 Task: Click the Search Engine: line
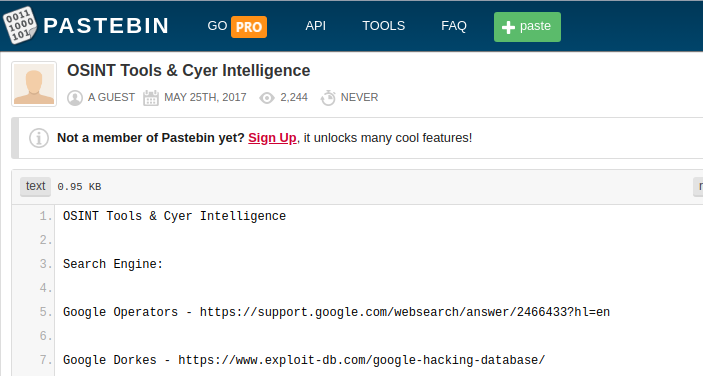click(x=113, y=264)
